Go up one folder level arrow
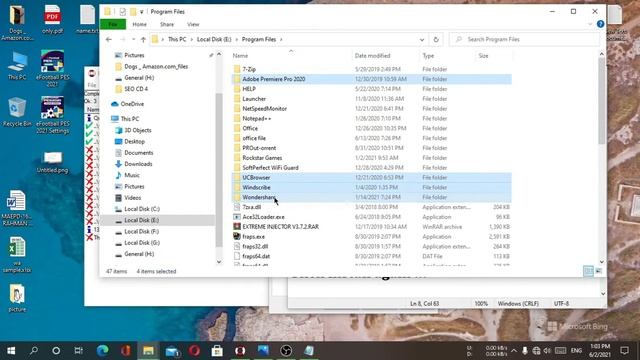 143,40
